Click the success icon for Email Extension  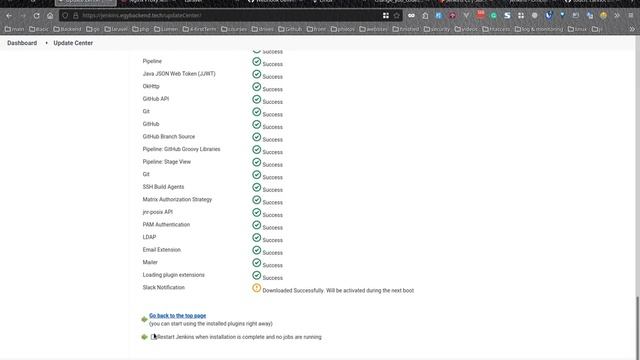coord(256,250)
